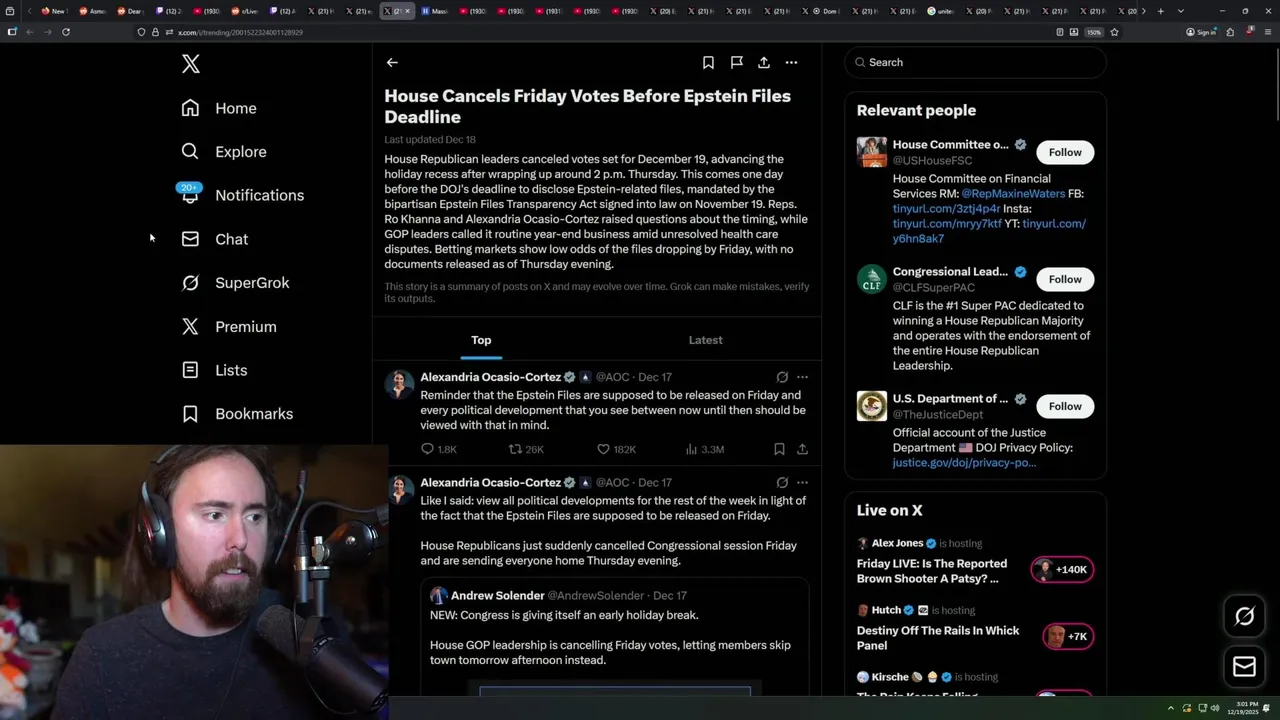The width and height of the screenshot is (1280, 720).
Task: Open Premium in the sidebar
Action: pos(228,327)
